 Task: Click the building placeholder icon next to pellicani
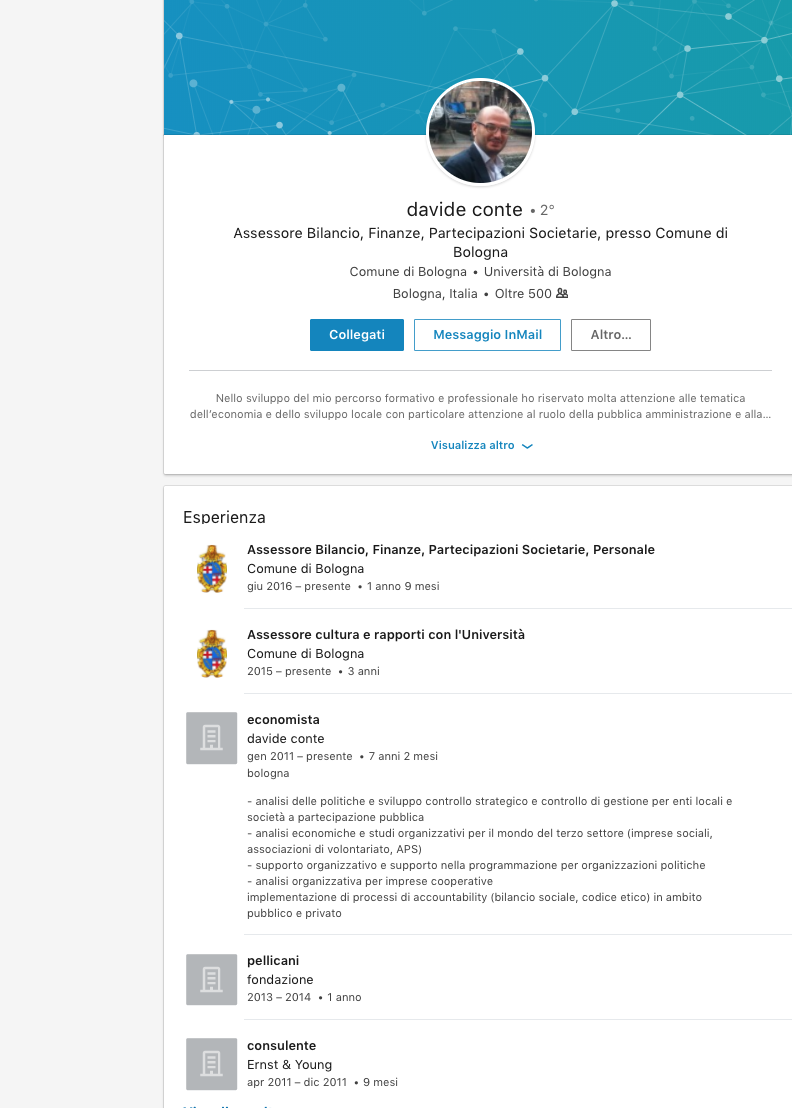coord(211,979)
